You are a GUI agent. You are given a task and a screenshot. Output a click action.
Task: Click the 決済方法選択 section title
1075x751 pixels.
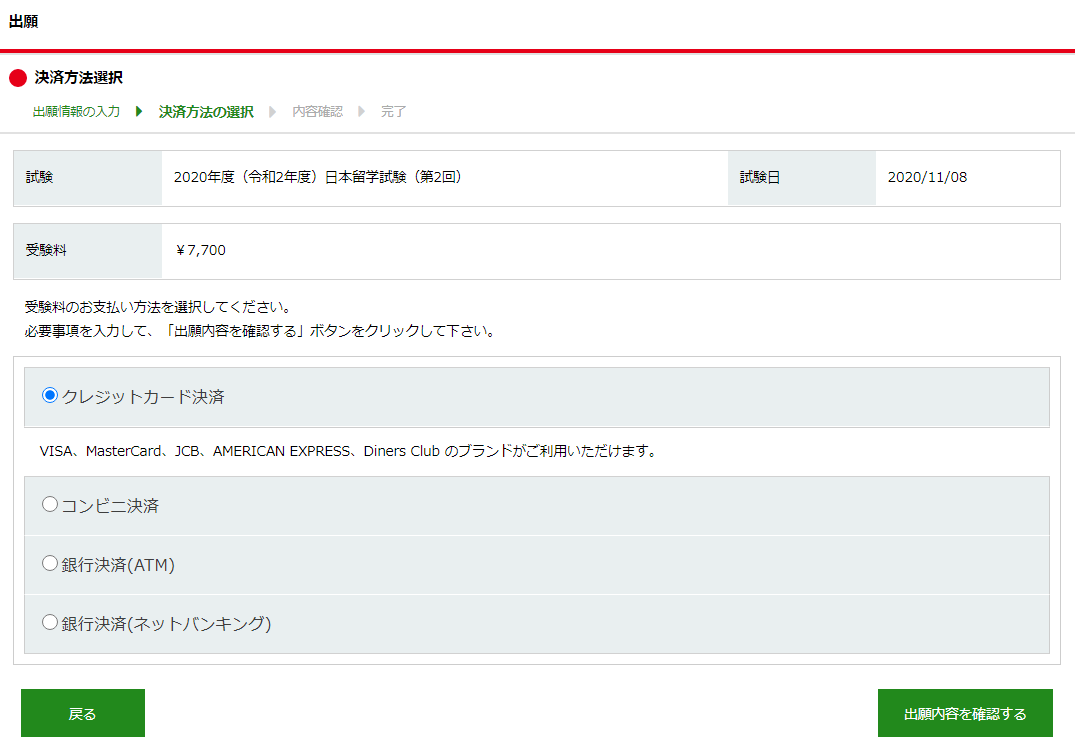click(79, 78)
